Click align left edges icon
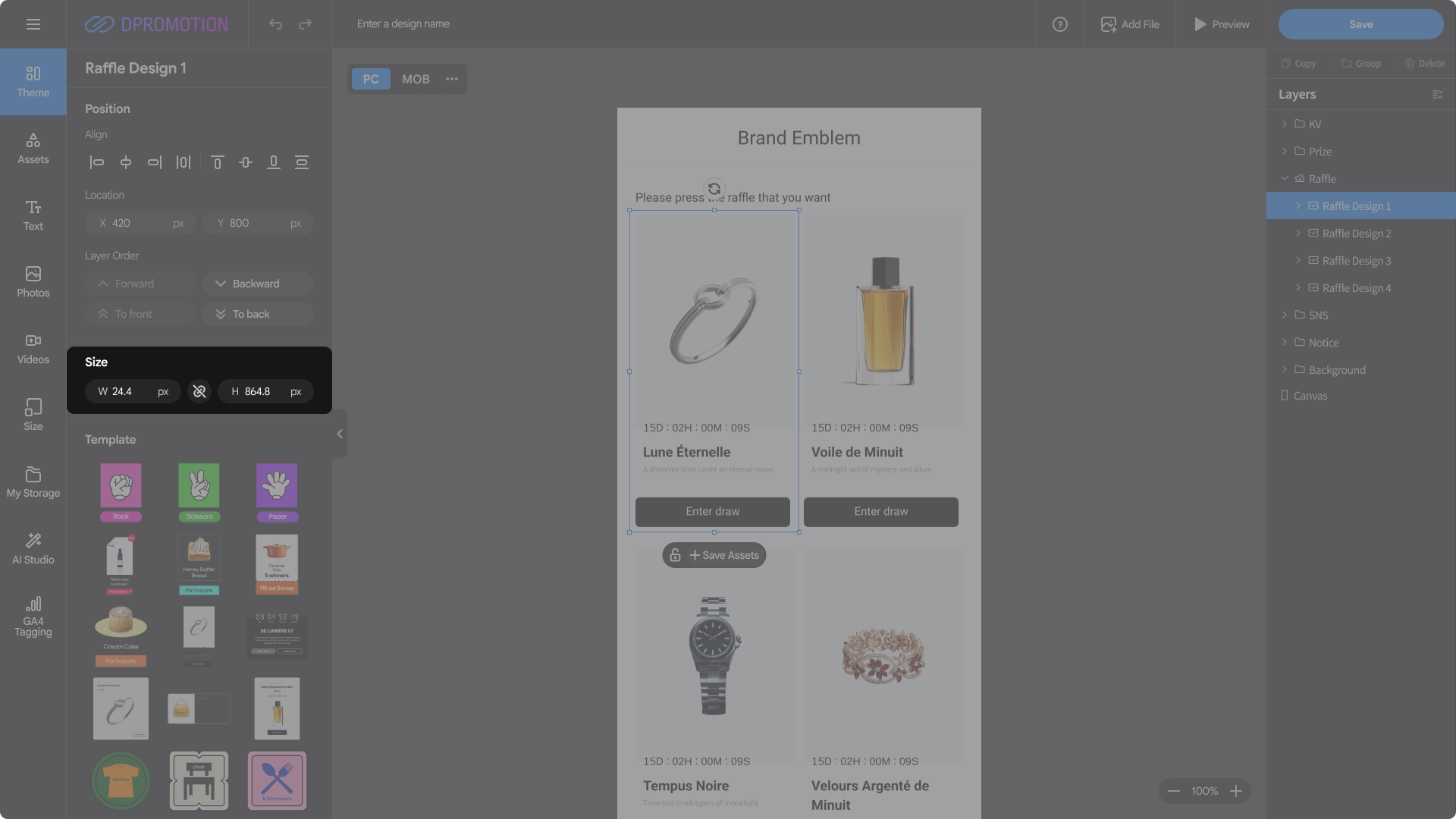 tap(97, 162)
